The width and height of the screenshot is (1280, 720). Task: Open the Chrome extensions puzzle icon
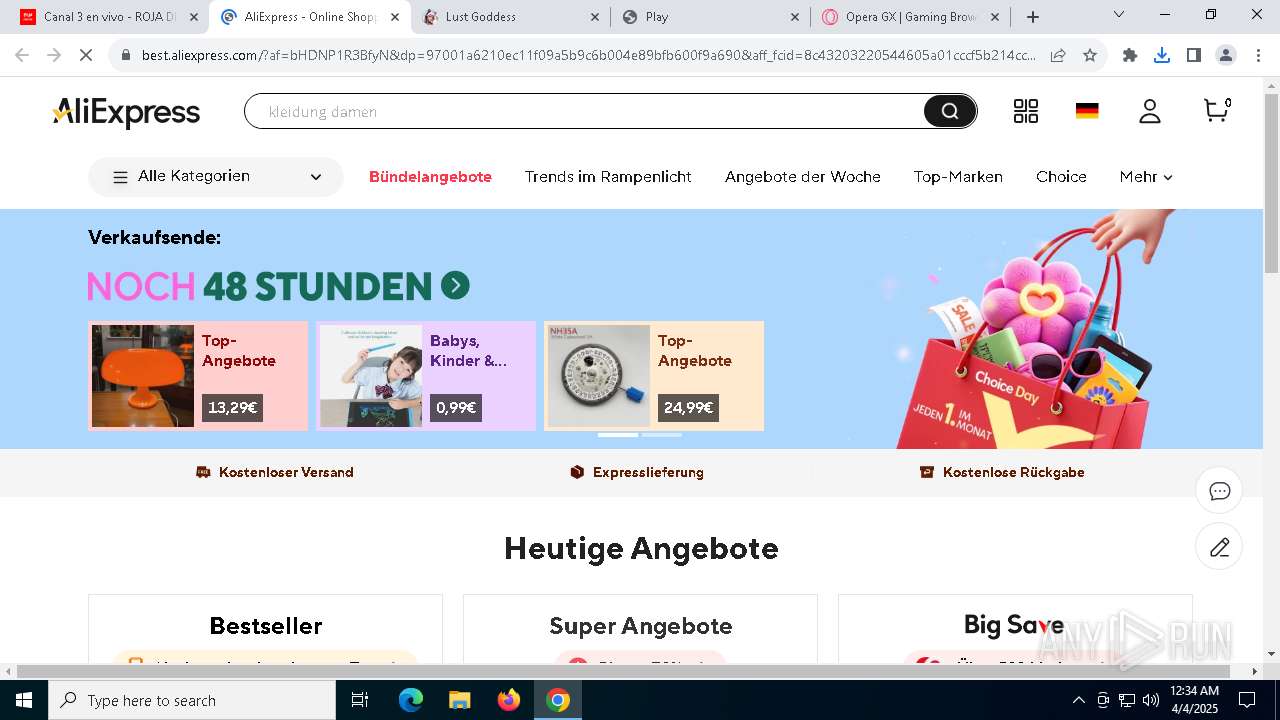coord(1130,56)
